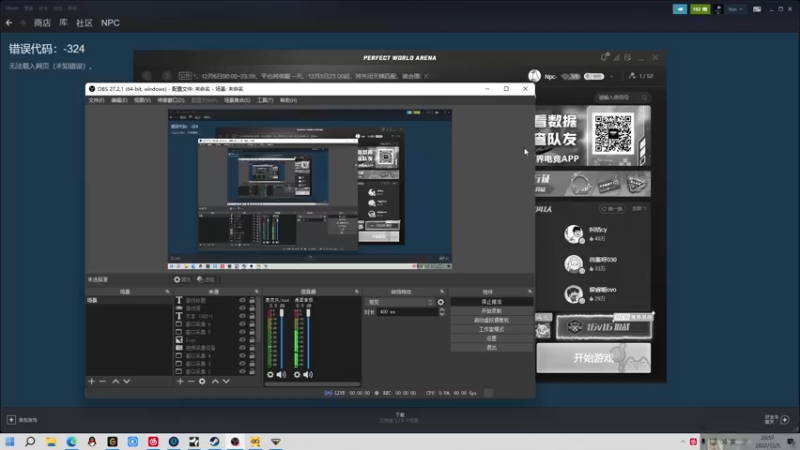Toggle visibility of 视频采集设备 source
800x450 pixels.
coord(242,347)
